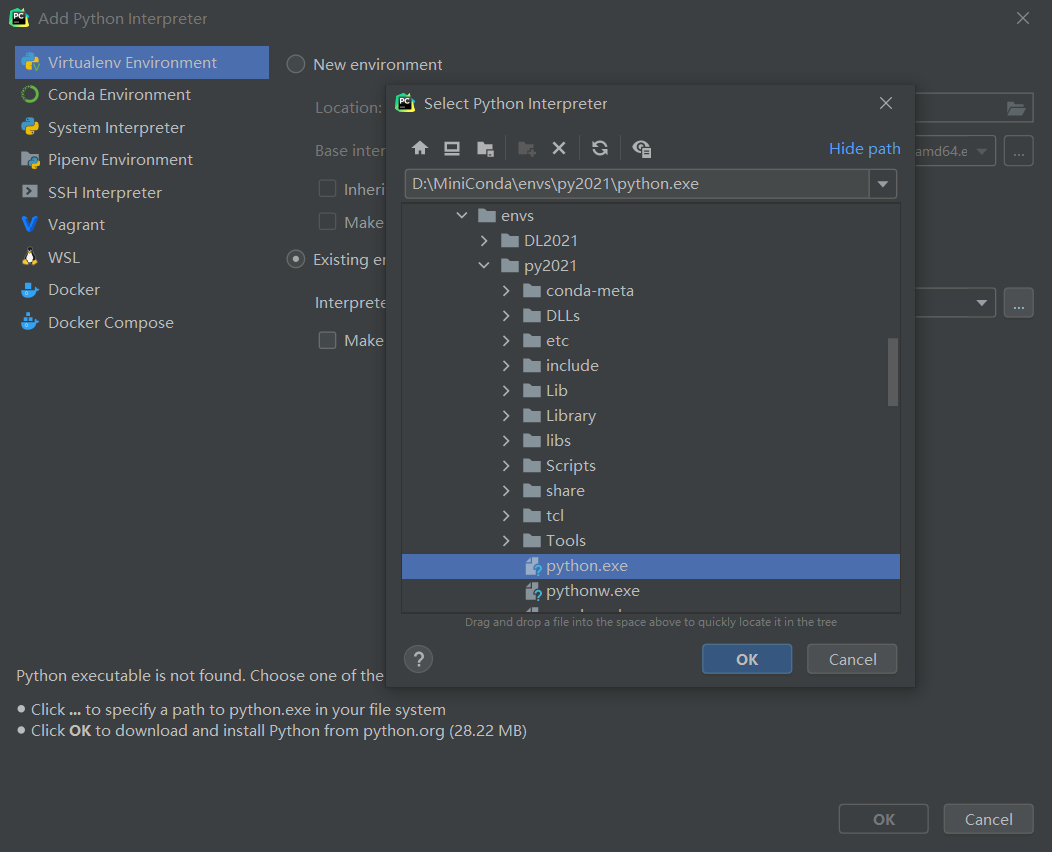
Task: Click browse button next to Base interpreter
Action: click(1018, 151)
